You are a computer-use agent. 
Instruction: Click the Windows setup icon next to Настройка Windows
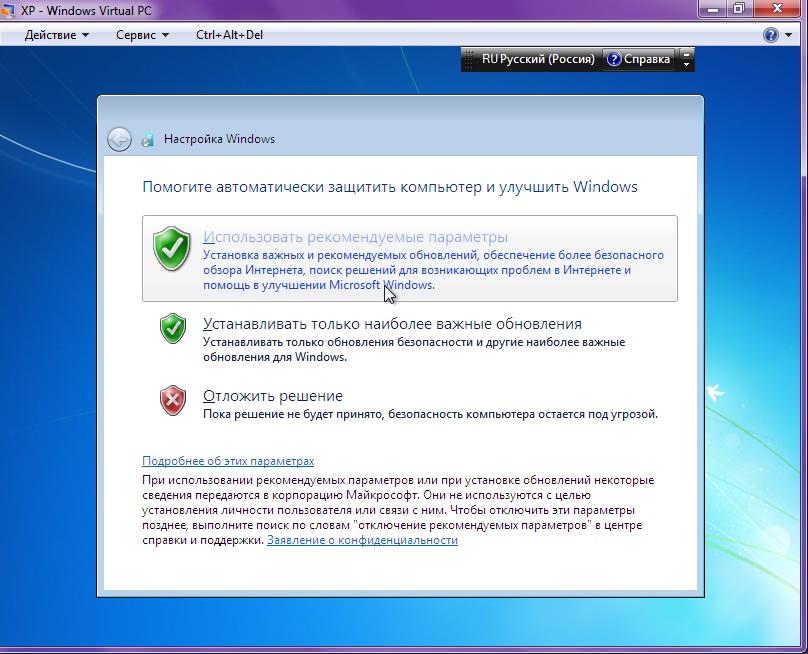pos(148,139)
